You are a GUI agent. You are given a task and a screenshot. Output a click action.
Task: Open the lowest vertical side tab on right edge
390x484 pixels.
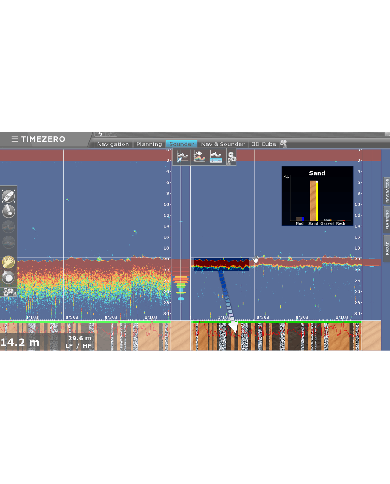click(x=387, y=247)
